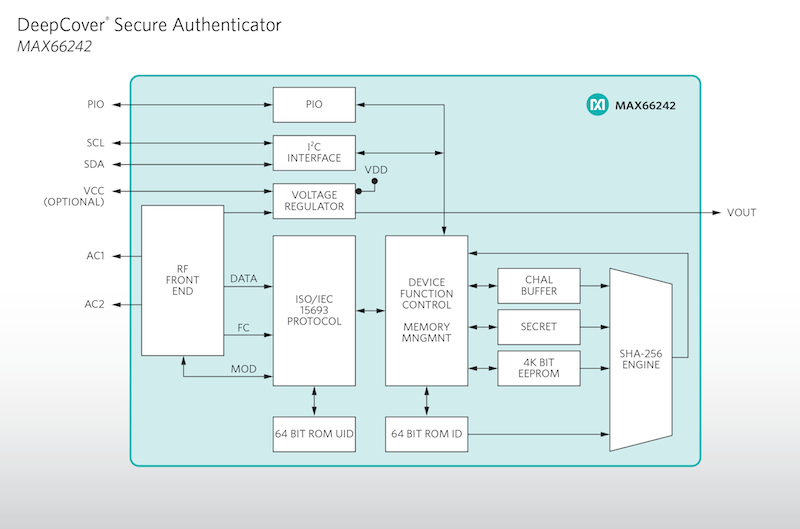800x529 pixels.
Task: Select the 64 BIT ROM ID block
Action: click(427, 434)
